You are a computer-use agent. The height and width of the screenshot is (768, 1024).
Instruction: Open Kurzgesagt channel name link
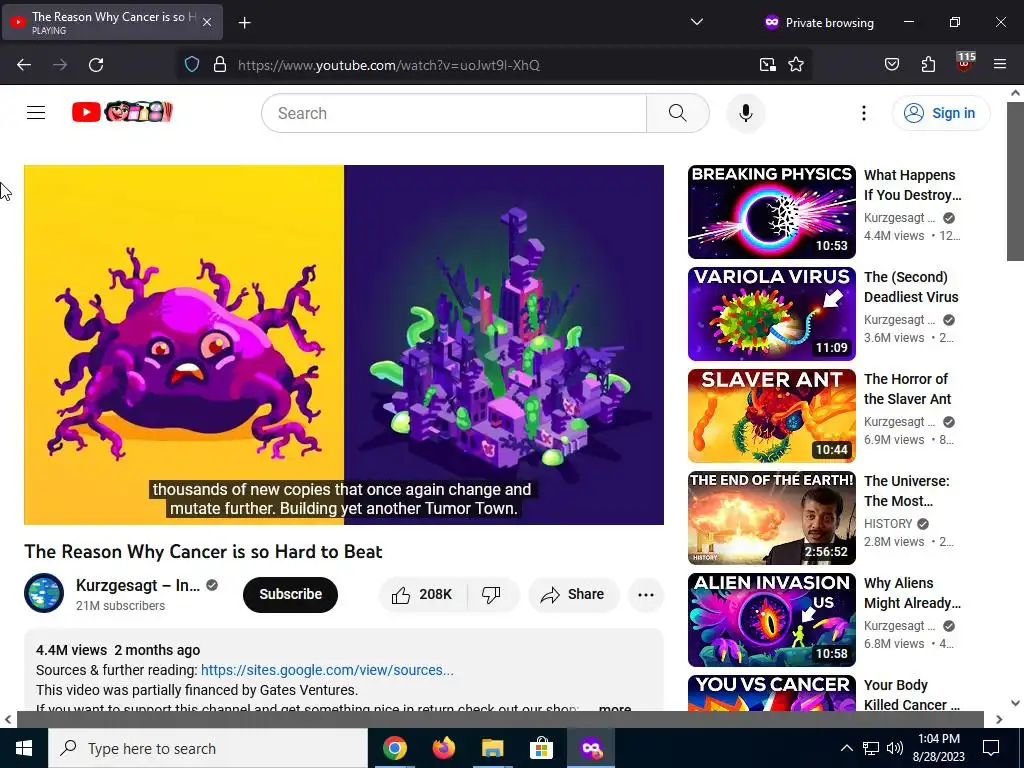(138, 585)
